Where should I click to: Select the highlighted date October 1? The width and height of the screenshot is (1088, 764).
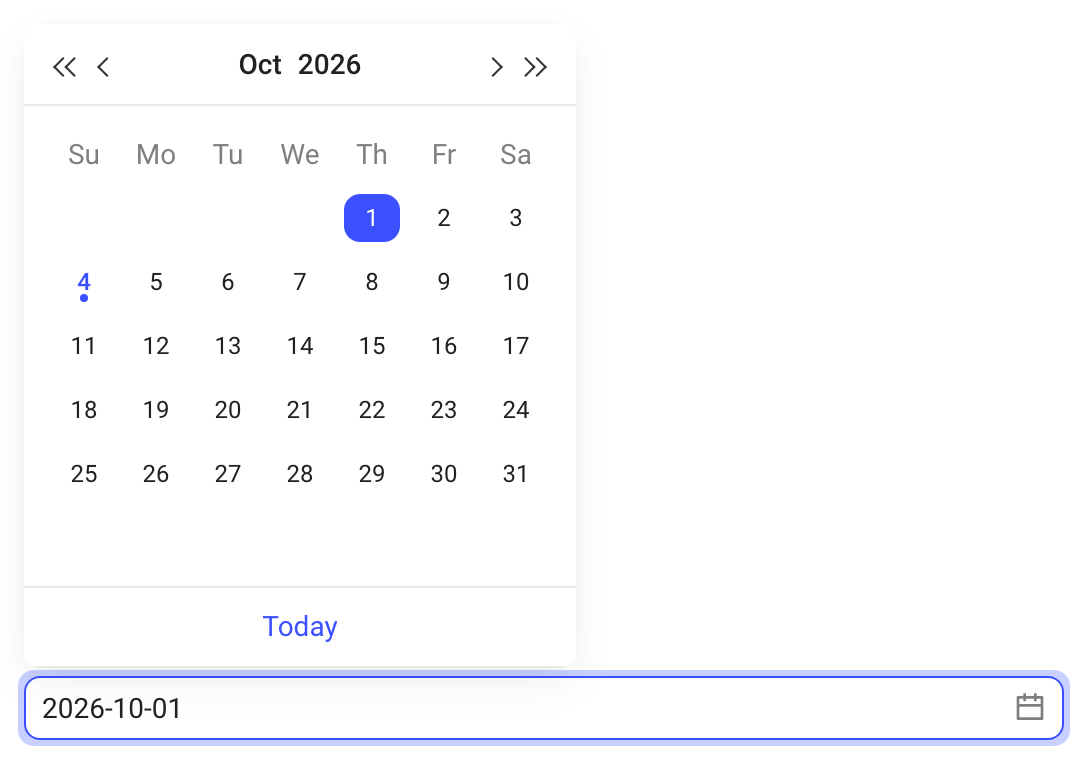coord(372,218)
